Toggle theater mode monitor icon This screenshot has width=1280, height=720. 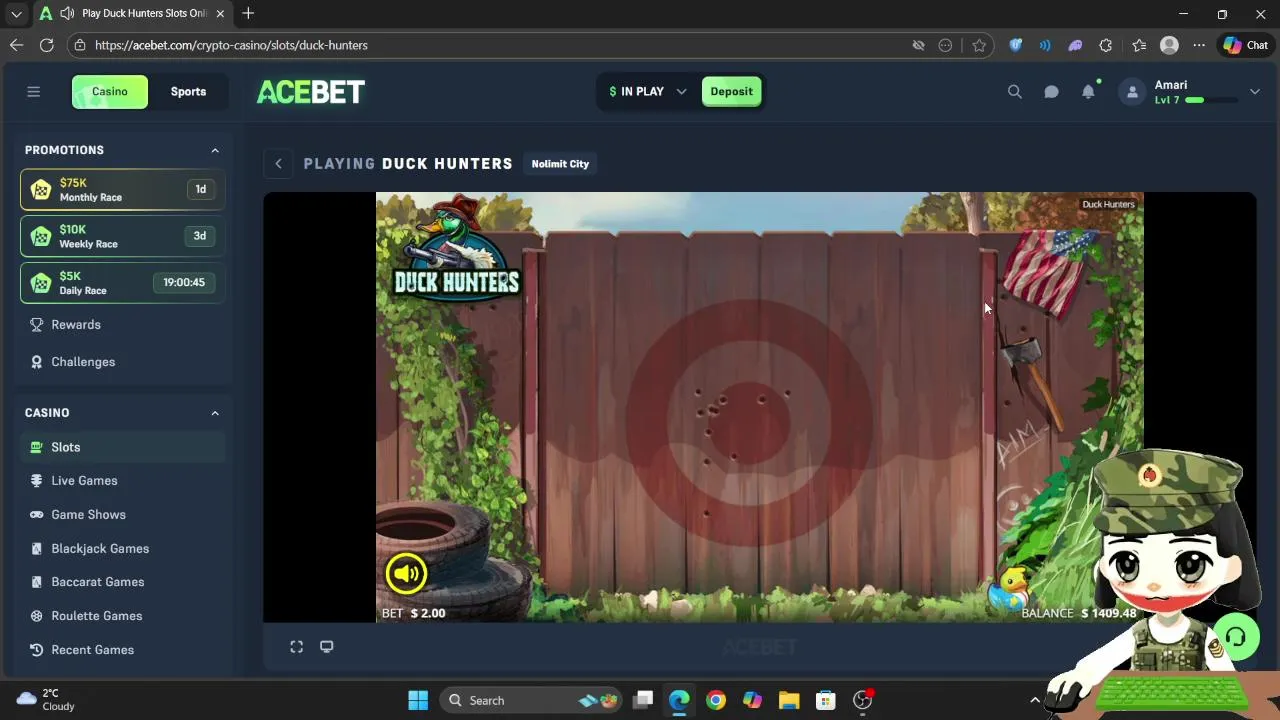tap(326, 647)
